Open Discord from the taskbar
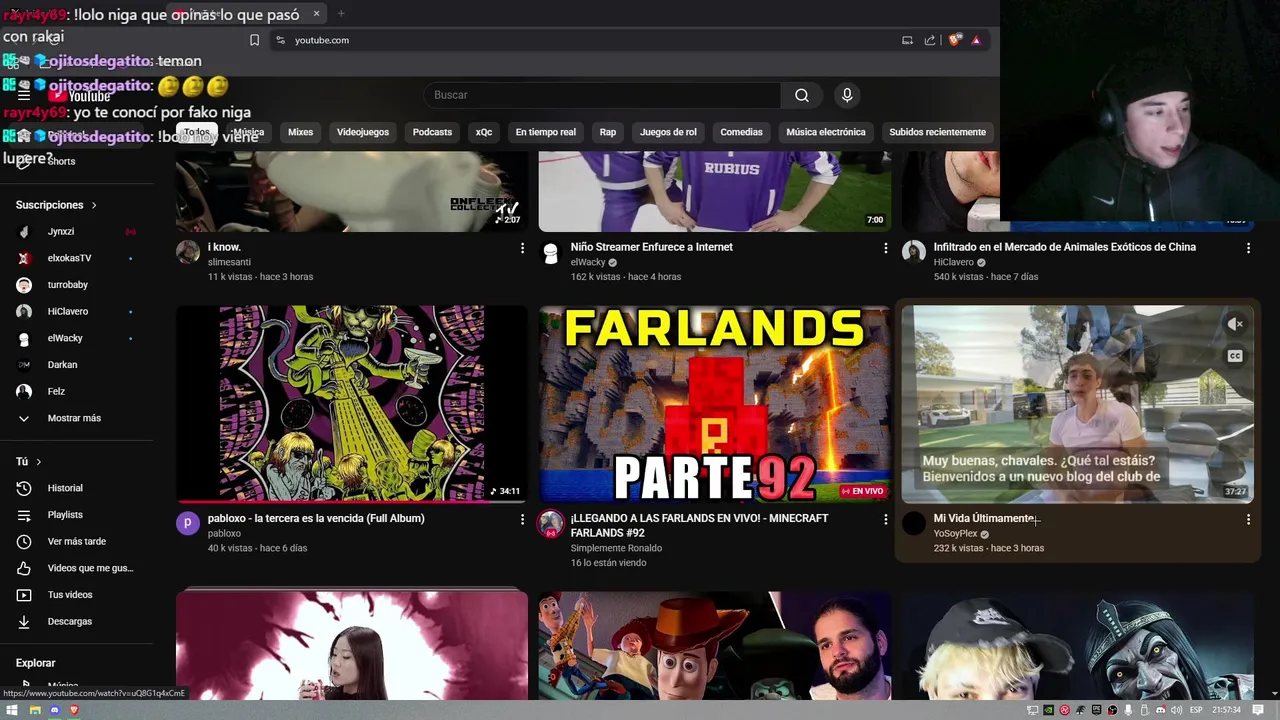 pyautogui.click(x=55, y=710)
